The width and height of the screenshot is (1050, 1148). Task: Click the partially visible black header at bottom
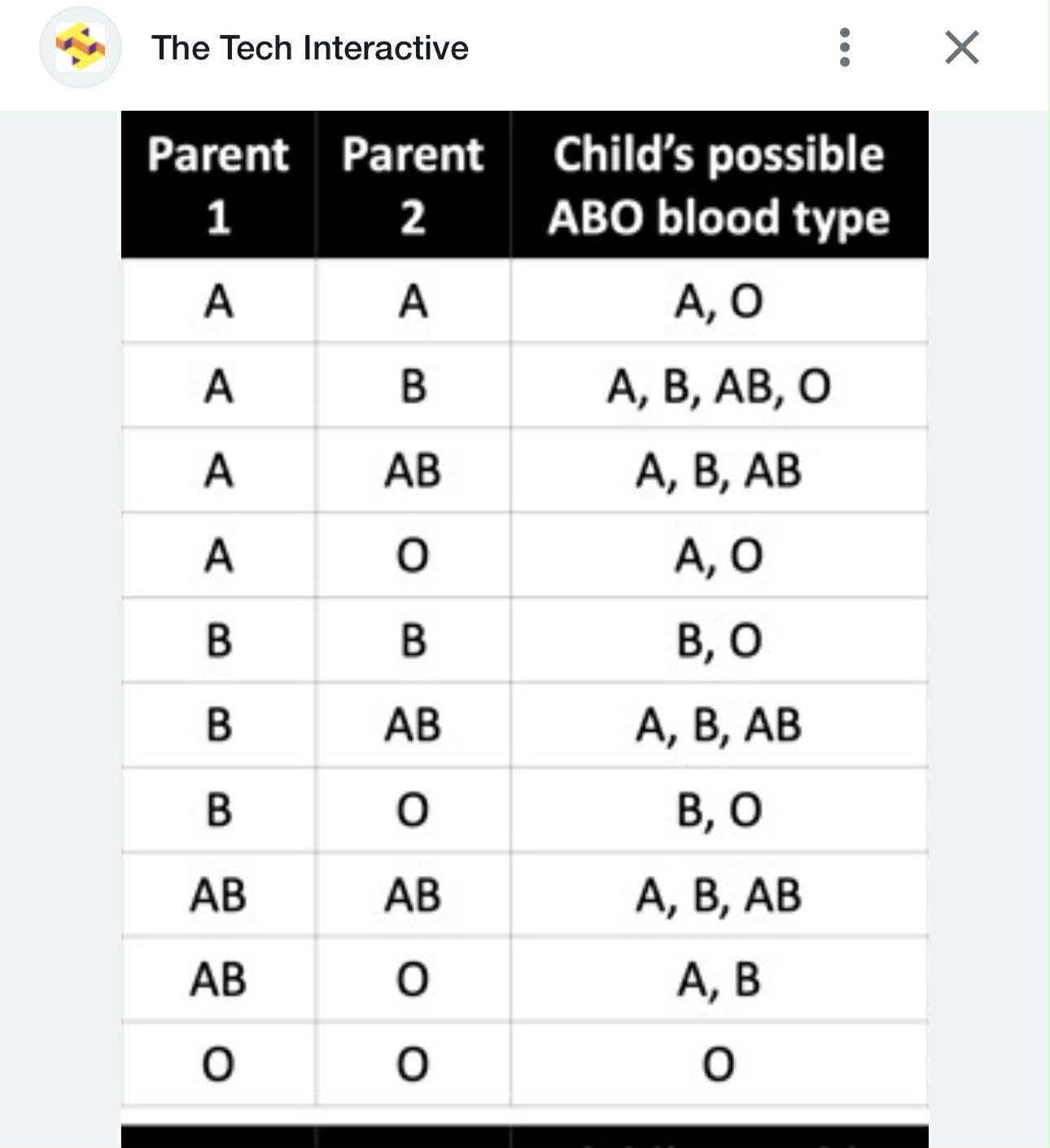[524, 1137]
